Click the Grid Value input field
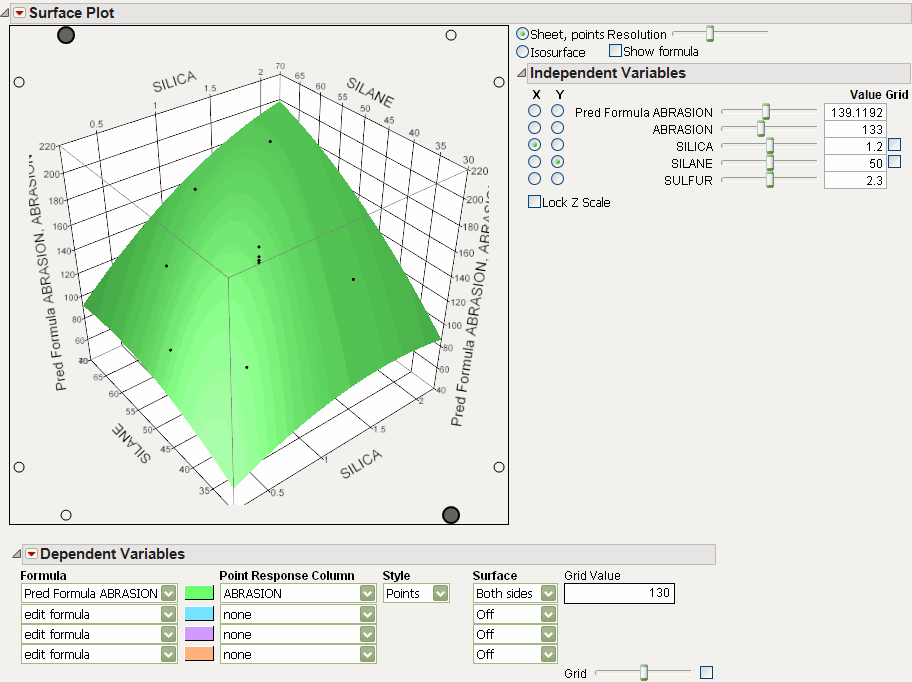Image resolution: width=912 pixels, height=682 pixels. point(619,594)
